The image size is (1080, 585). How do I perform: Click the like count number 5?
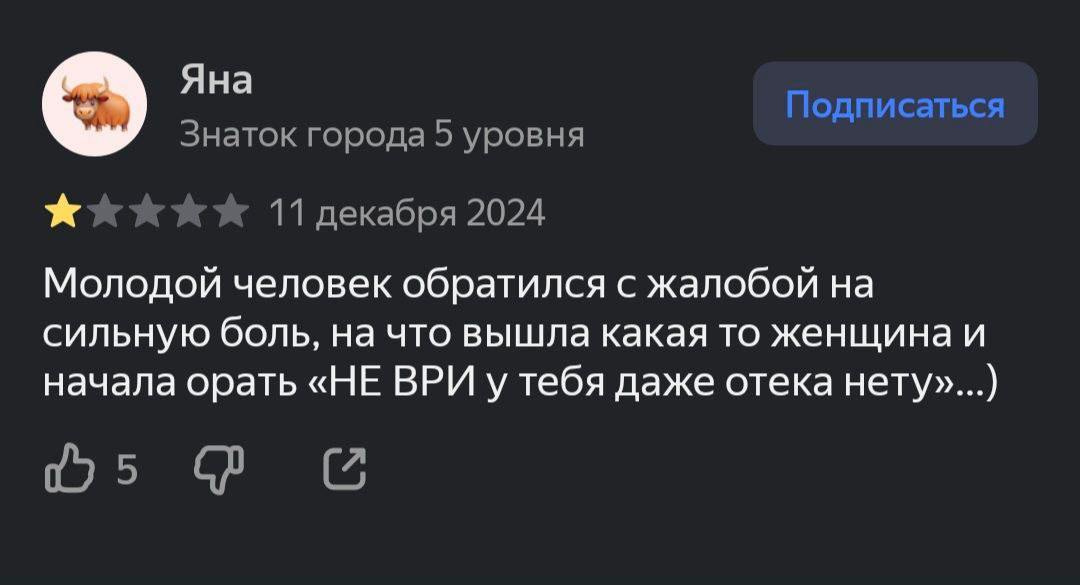[x=126, y=468]
